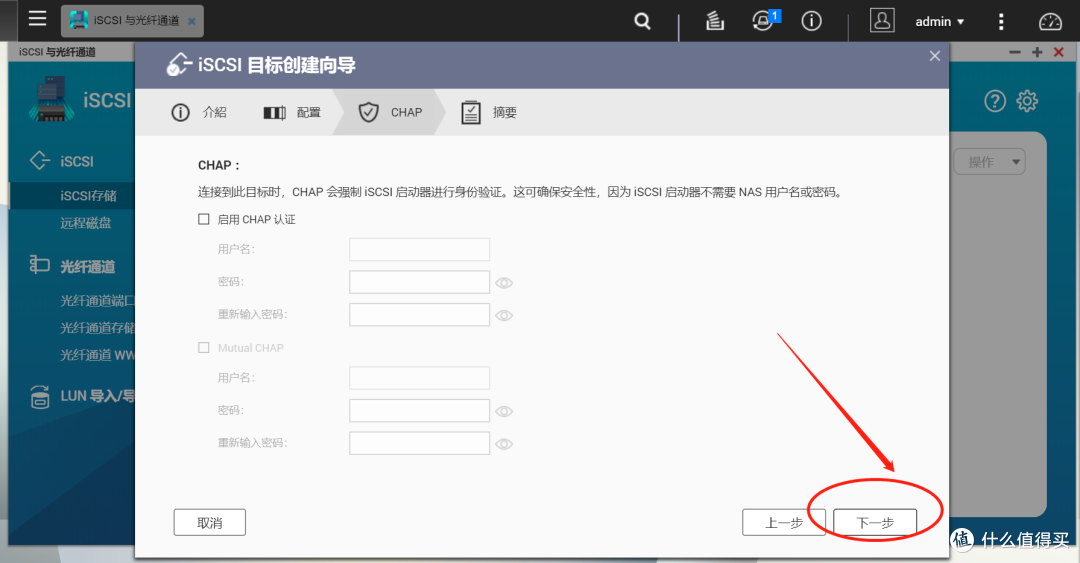Enable the 启用 CHAP 认证 checkbox
This screenshot has width=1080, height=563.
click(x=204, y=219)
